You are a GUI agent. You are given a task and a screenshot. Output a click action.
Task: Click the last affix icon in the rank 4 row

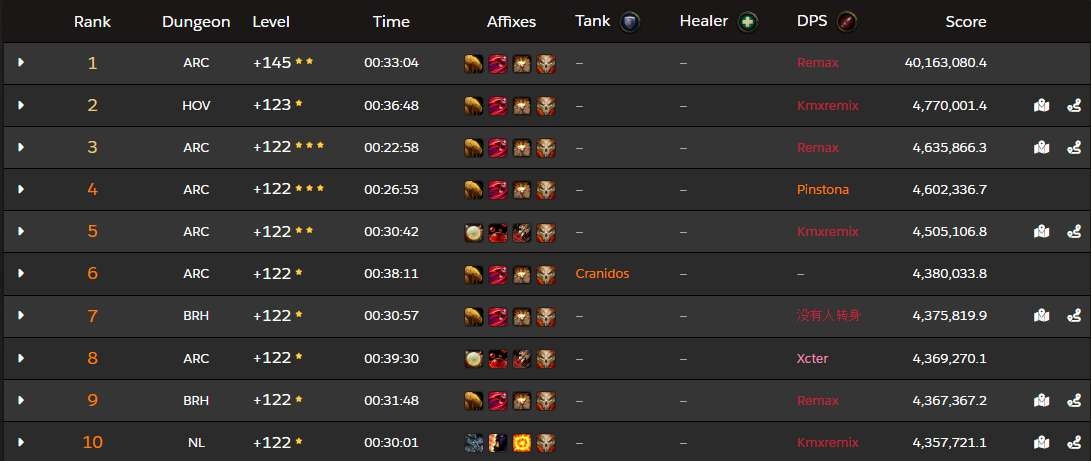[x=546, y=189]
